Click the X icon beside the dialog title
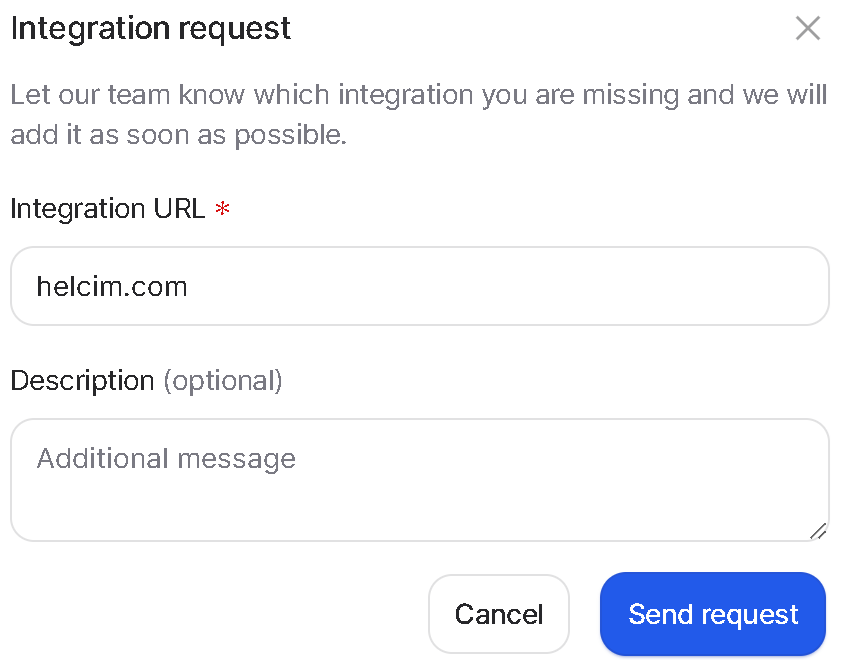The width and height of the screenshot is (844, 672). click(807, 28)
